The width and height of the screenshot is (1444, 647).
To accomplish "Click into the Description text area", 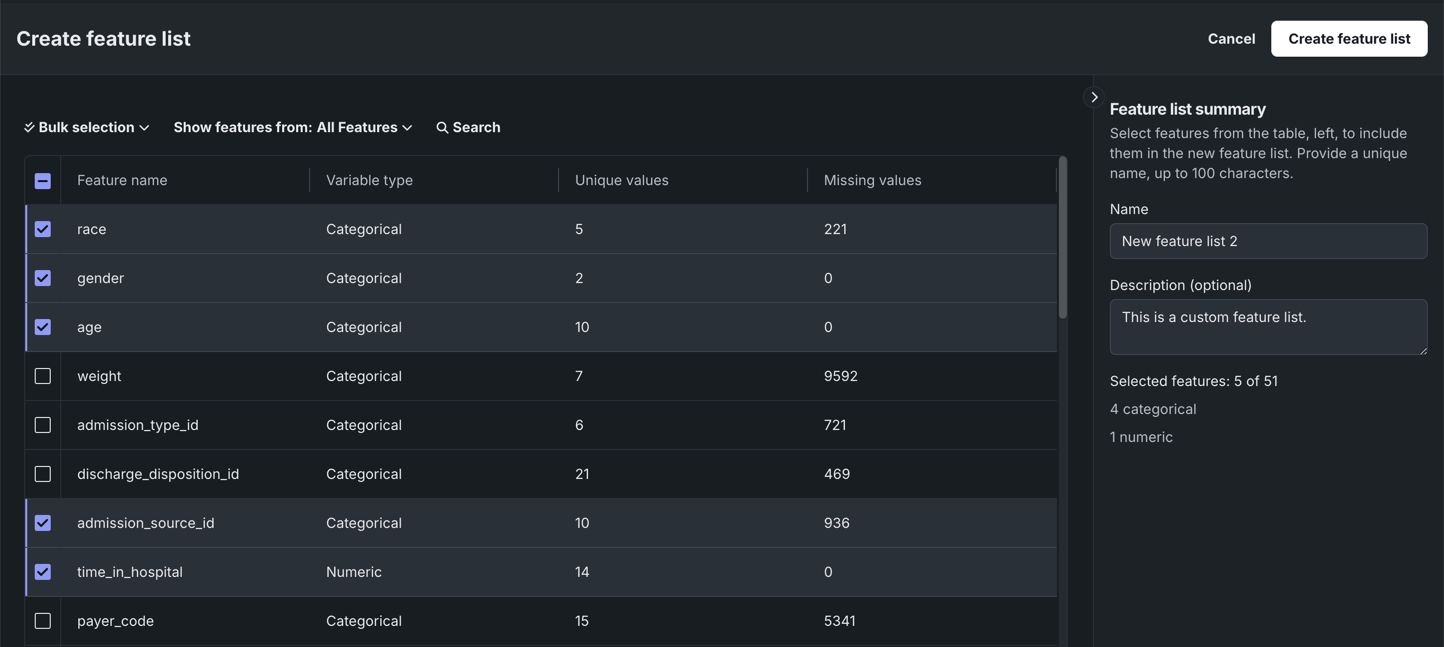I will (x=1267, y=327).
